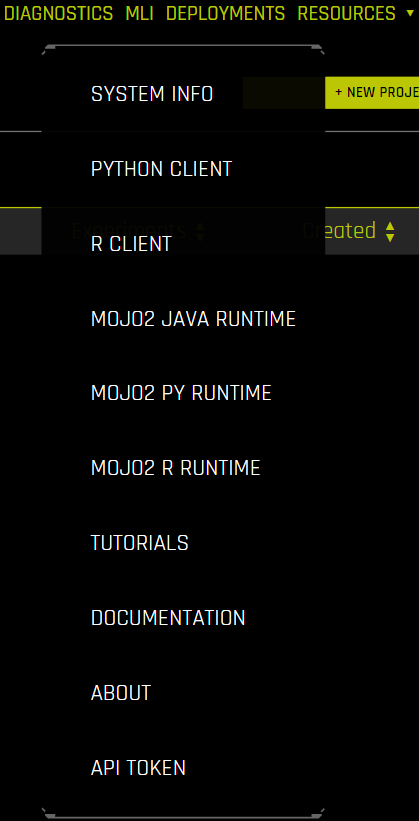Screen dimensions: 419x821
Task: Open the System Info menu entry
Action: click(x=152, y=94)
